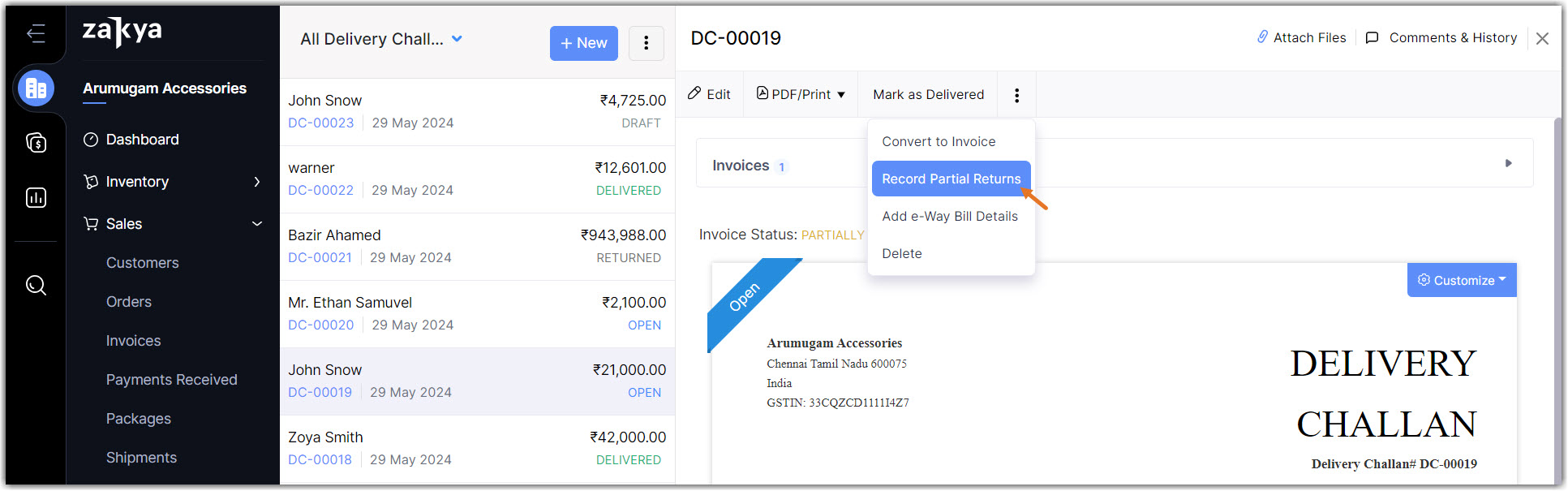Choose Record Partial Returns option
1568x491 pixels.
[951, 179]
